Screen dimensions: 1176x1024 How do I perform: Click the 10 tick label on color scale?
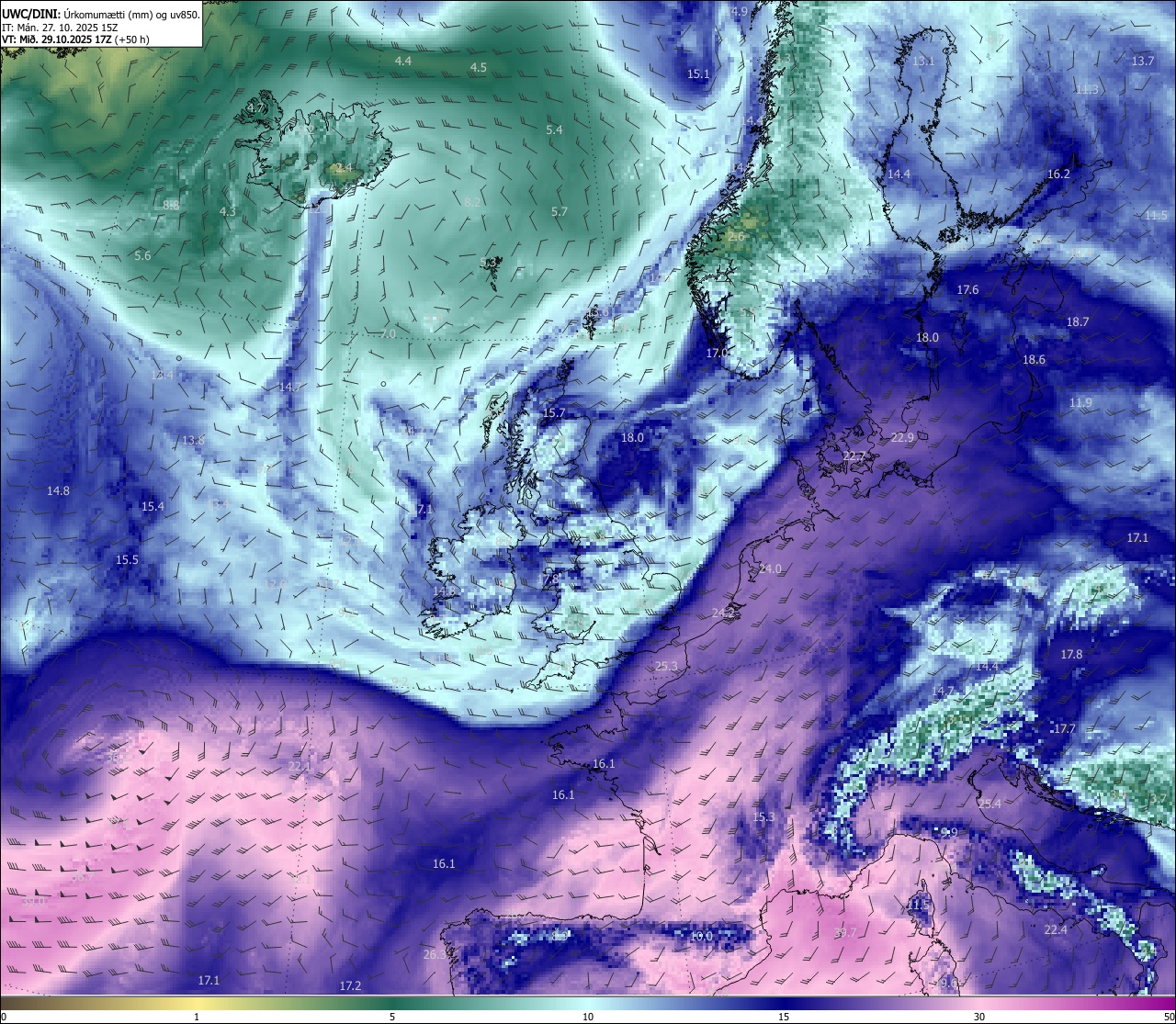tap(588, 1017)
